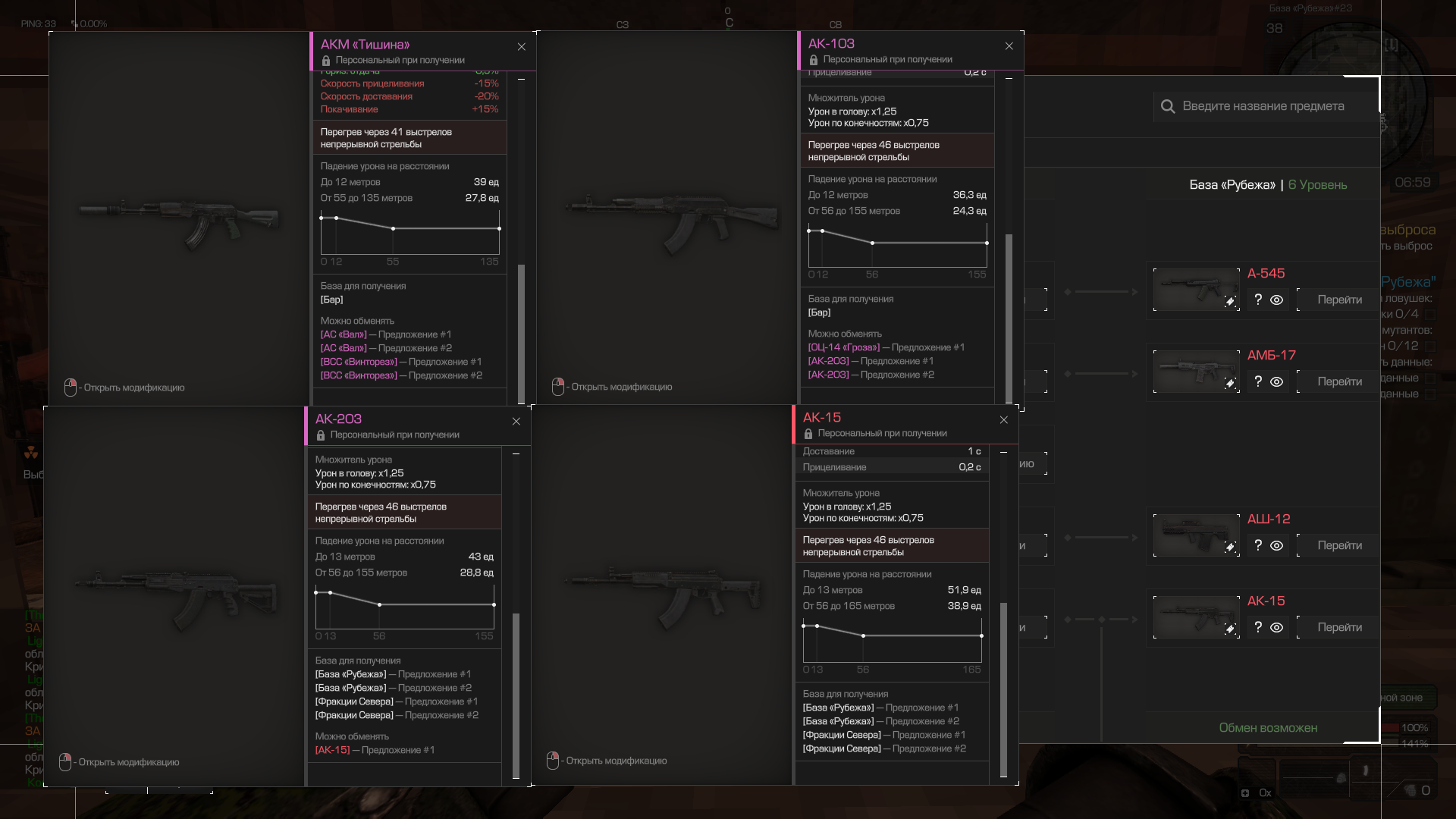
Task: Toggle the eye icon for АМБ-17
Action: coord(1277,382)
